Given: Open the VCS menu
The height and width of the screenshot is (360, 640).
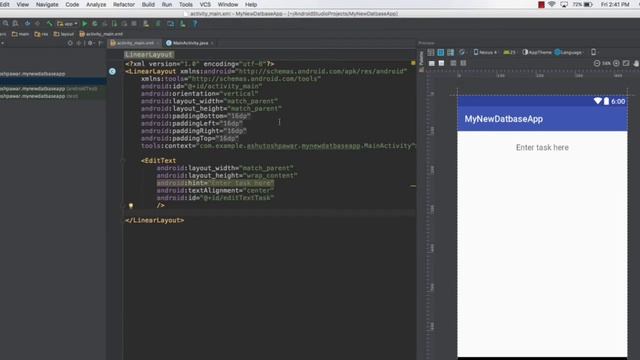Looking at the screenshot, I should tap(205, 4).
